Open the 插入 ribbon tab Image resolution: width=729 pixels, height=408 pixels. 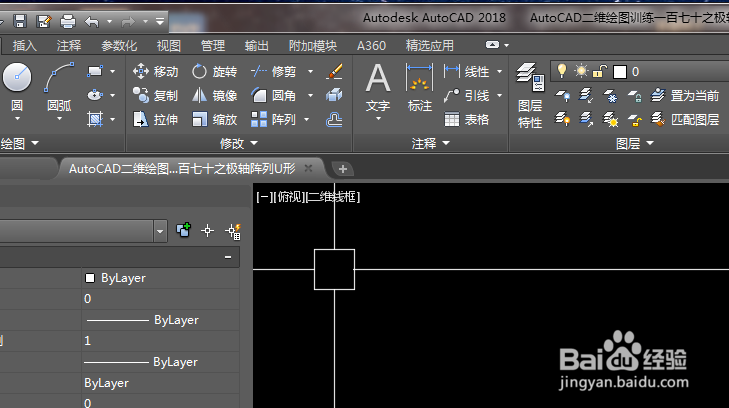24,46
